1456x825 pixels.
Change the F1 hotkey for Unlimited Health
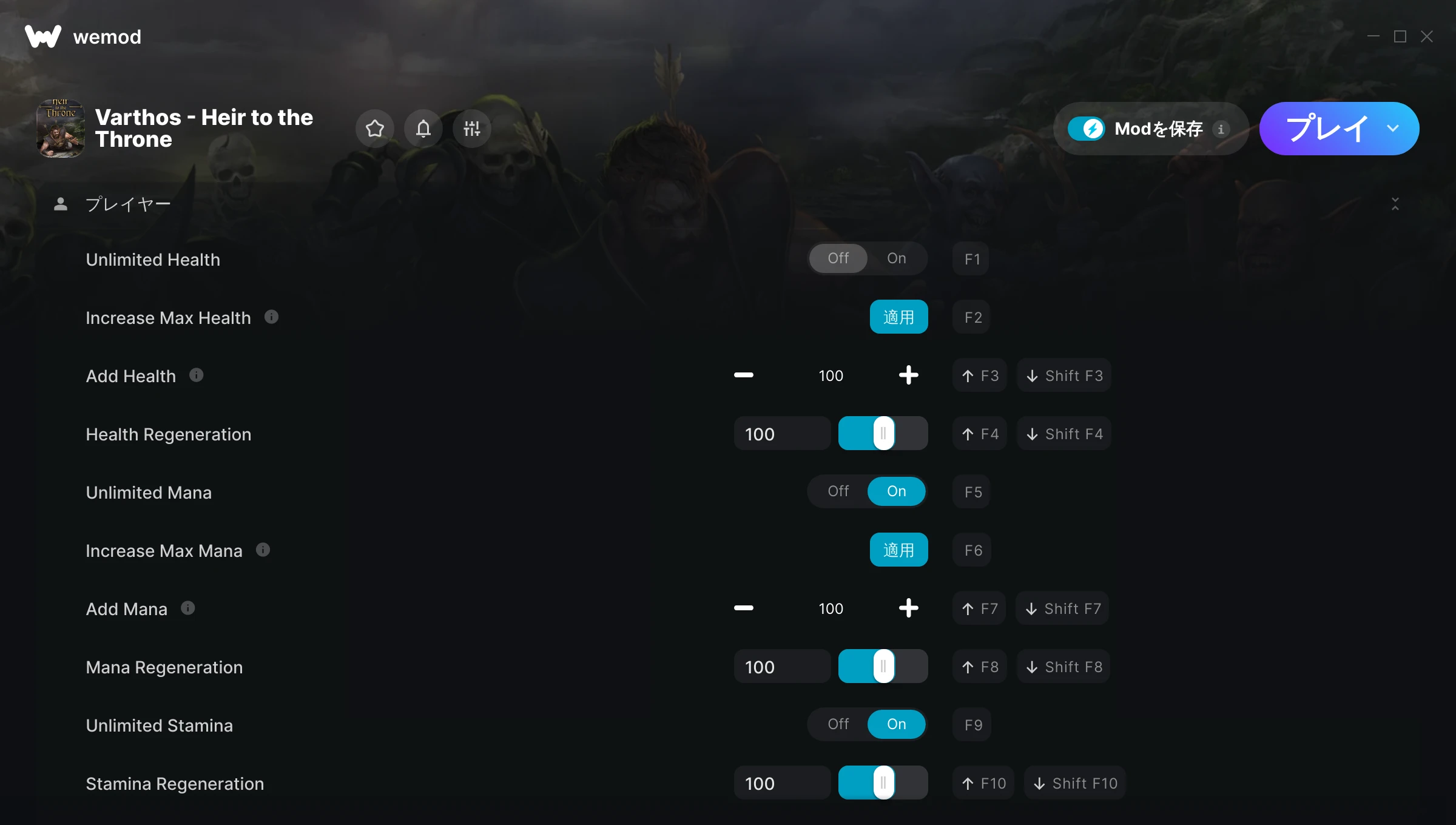[972, 259]
